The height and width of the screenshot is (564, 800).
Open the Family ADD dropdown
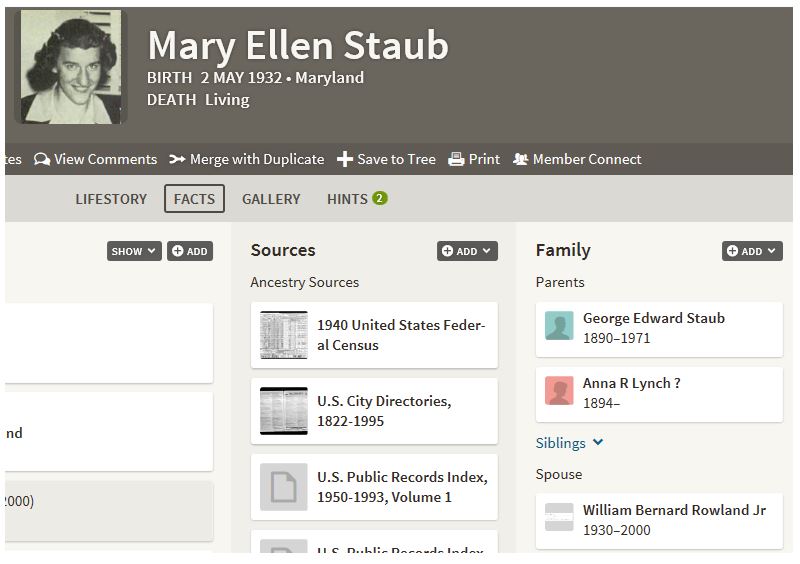(751, 251)
